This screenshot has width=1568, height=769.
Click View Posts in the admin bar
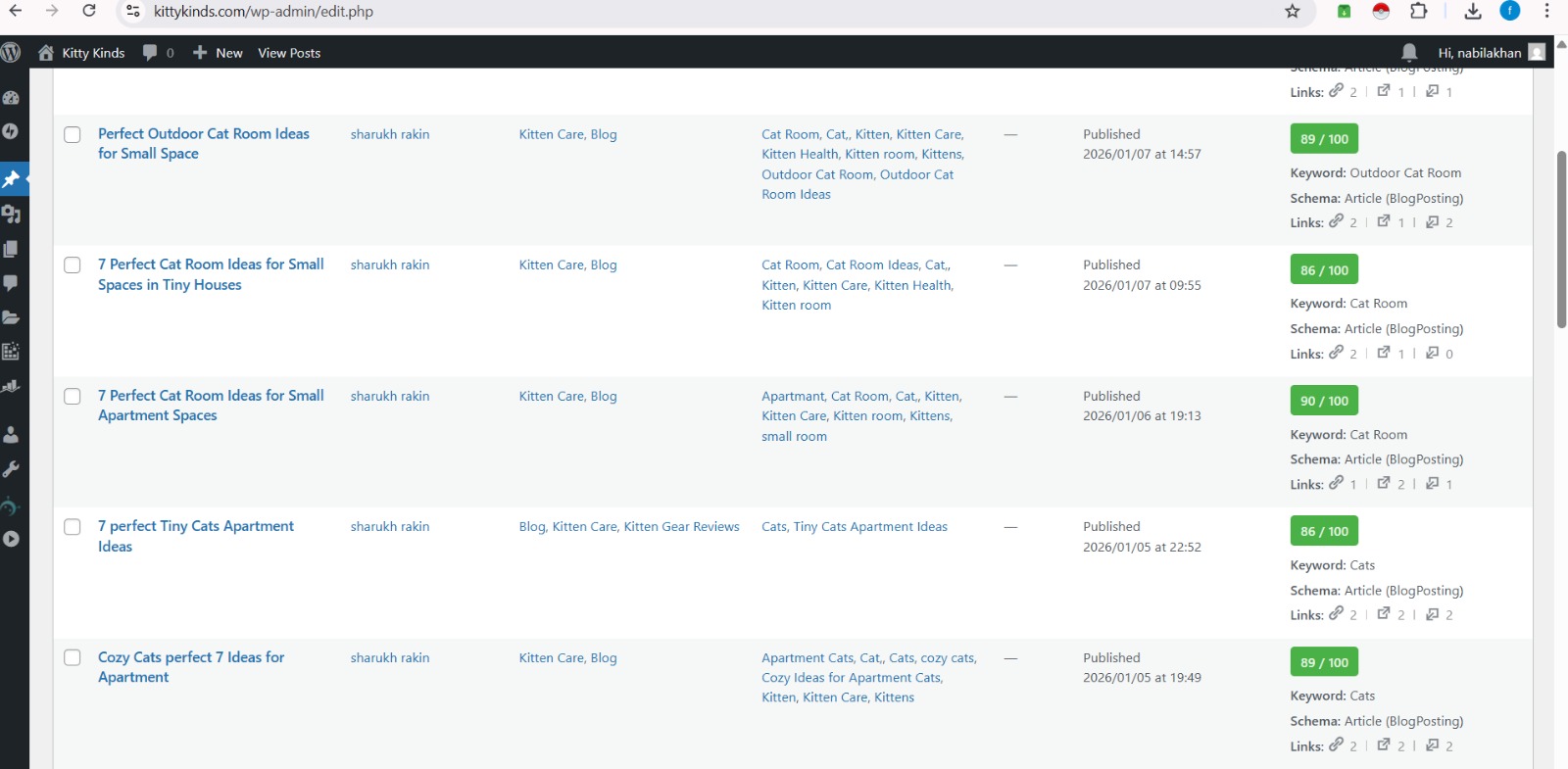(x=289, y=53)
